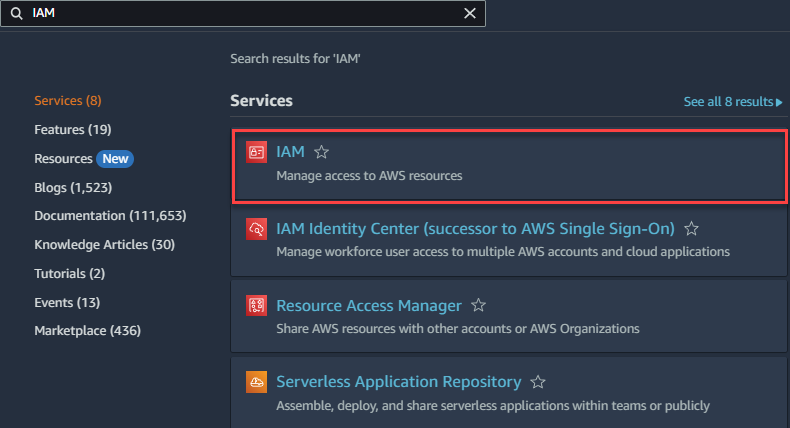The width and height of the screenshot is (790, 428).
Task: Click the Serverless Application Repository icon
Action: pos(256,382)
